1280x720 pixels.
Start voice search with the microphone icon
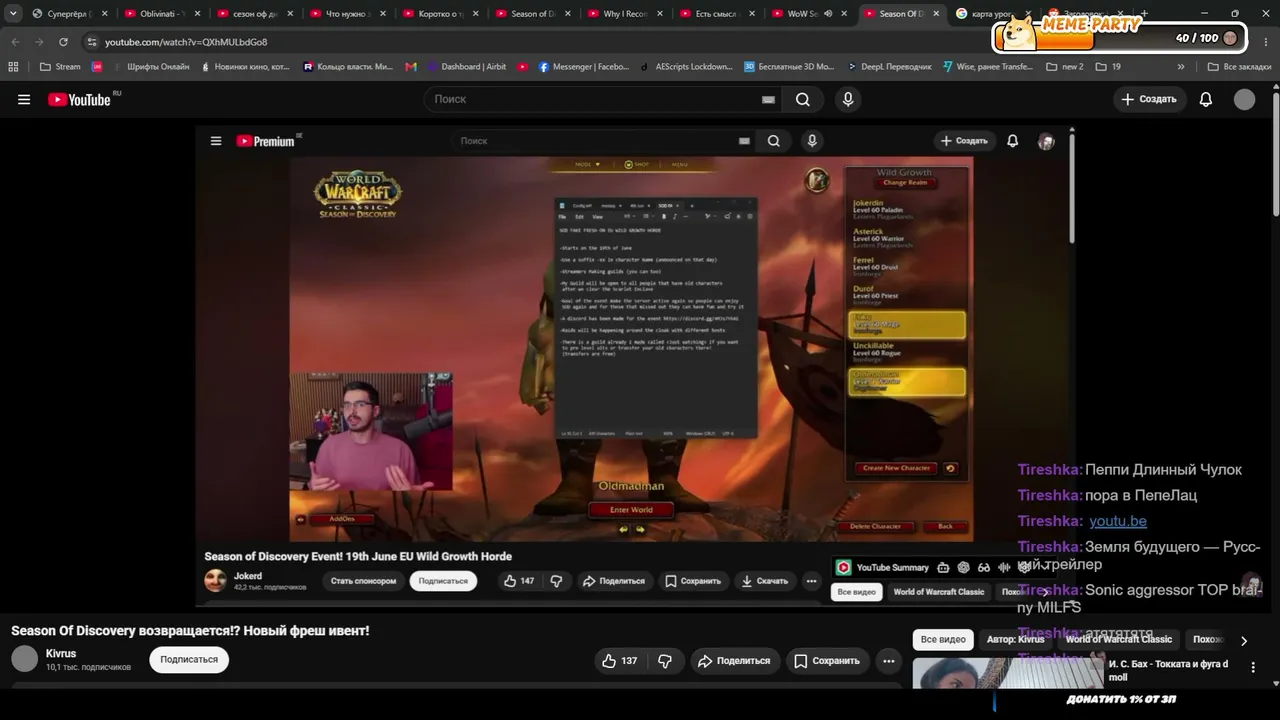pyautogui.click(x=848, y=99)
